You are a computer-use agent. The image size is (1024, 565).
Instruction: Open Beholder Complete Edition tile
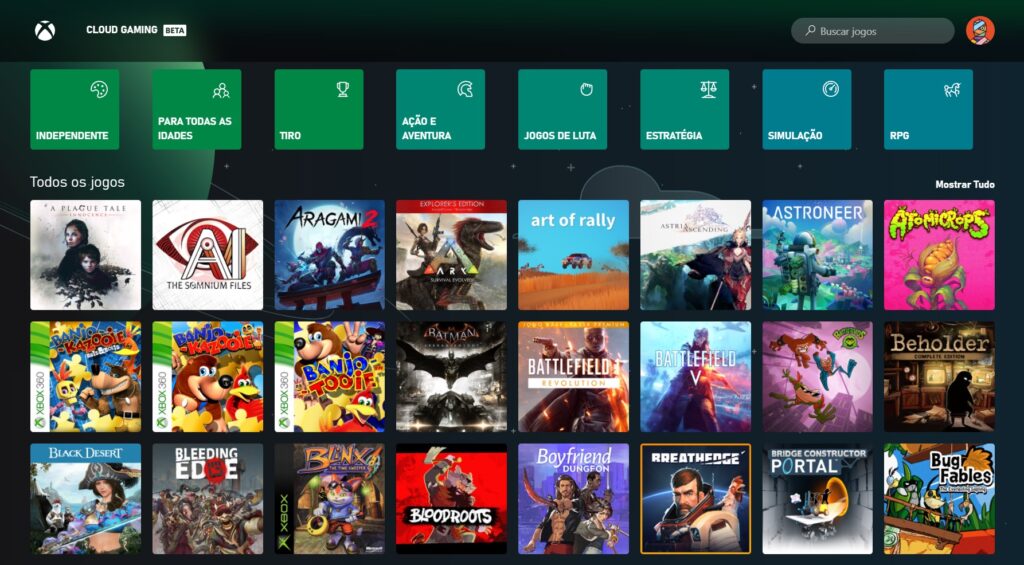(939, 376)
